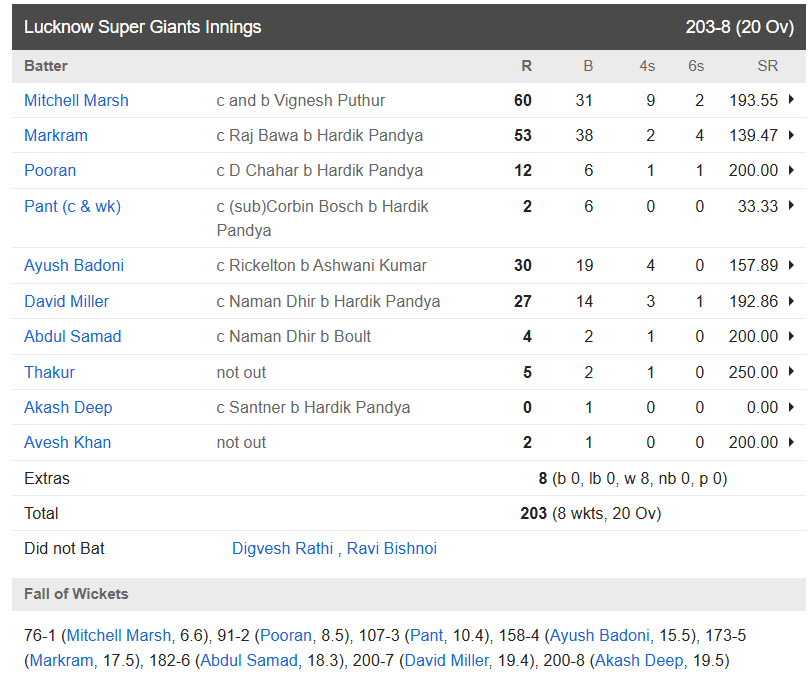Screen dimensions: 812x681
Task: Open Mitchell Marsh batter profile link
Action: [76, 100]
